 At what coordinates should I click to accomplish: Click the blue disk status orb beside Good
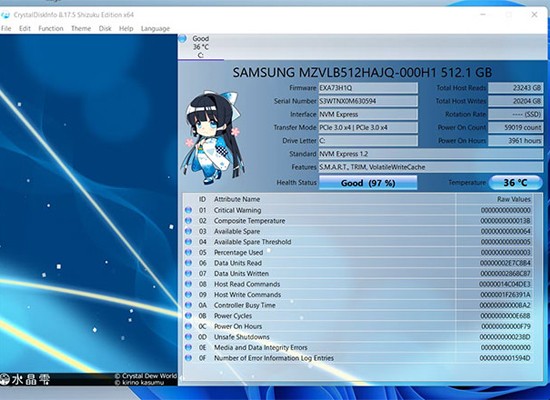[x=182, y=38]
